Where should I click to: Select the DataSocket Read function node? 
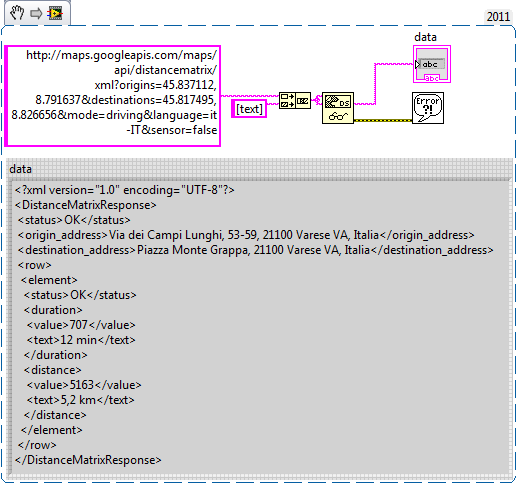click(338, 108)
